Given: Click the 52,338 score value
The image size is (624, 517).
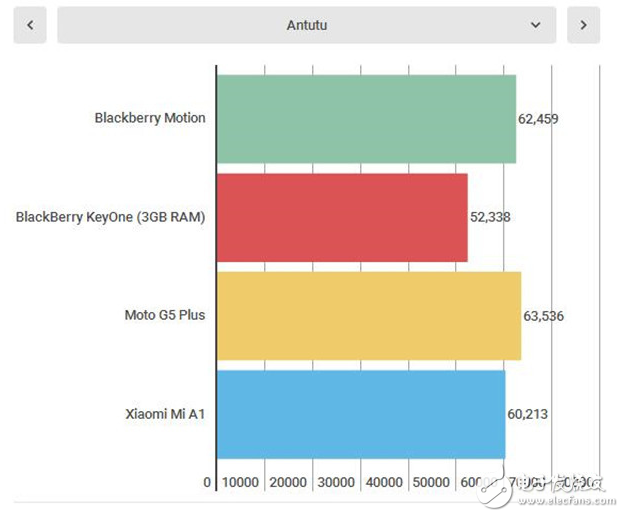Looking at the screenshot, I should 490,217.
